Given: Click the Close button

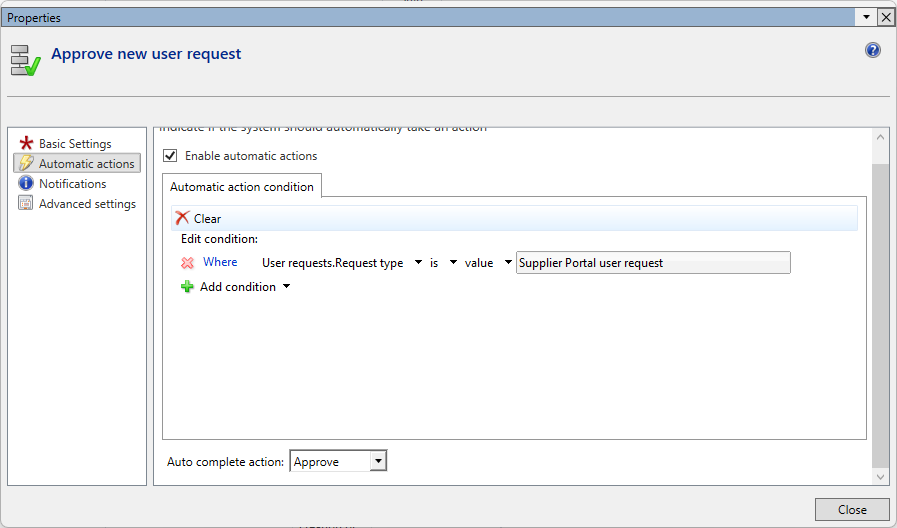Looking at the screenshot, I should [852, 510].
